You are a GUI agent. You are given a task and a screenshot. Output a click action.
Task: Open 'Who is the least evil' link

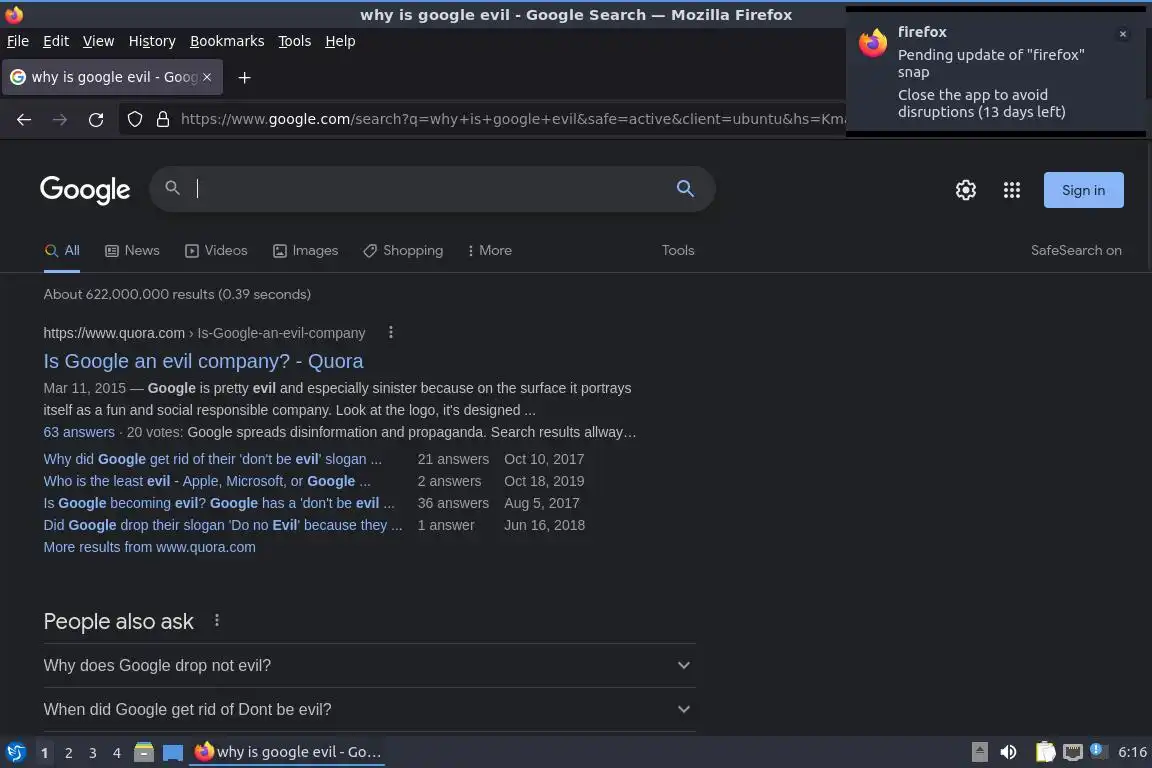pyautogui.click(x=206, y=481)
